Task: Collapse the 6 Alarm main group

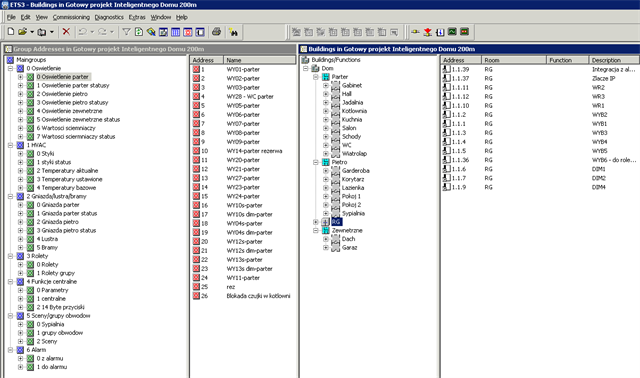Action: (11, 350)
